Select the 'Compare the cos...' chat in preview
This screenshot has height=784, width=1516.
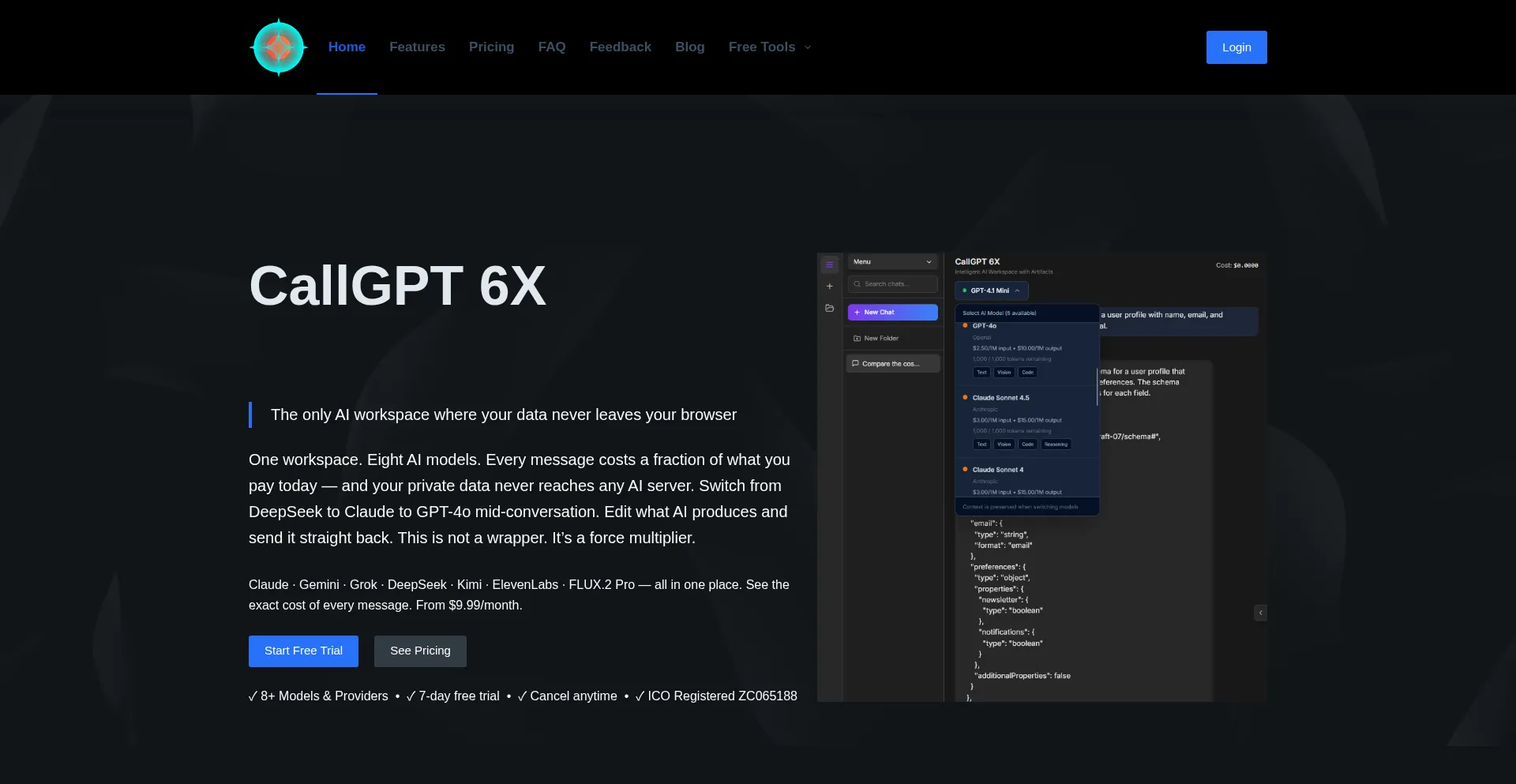point(893,364)
